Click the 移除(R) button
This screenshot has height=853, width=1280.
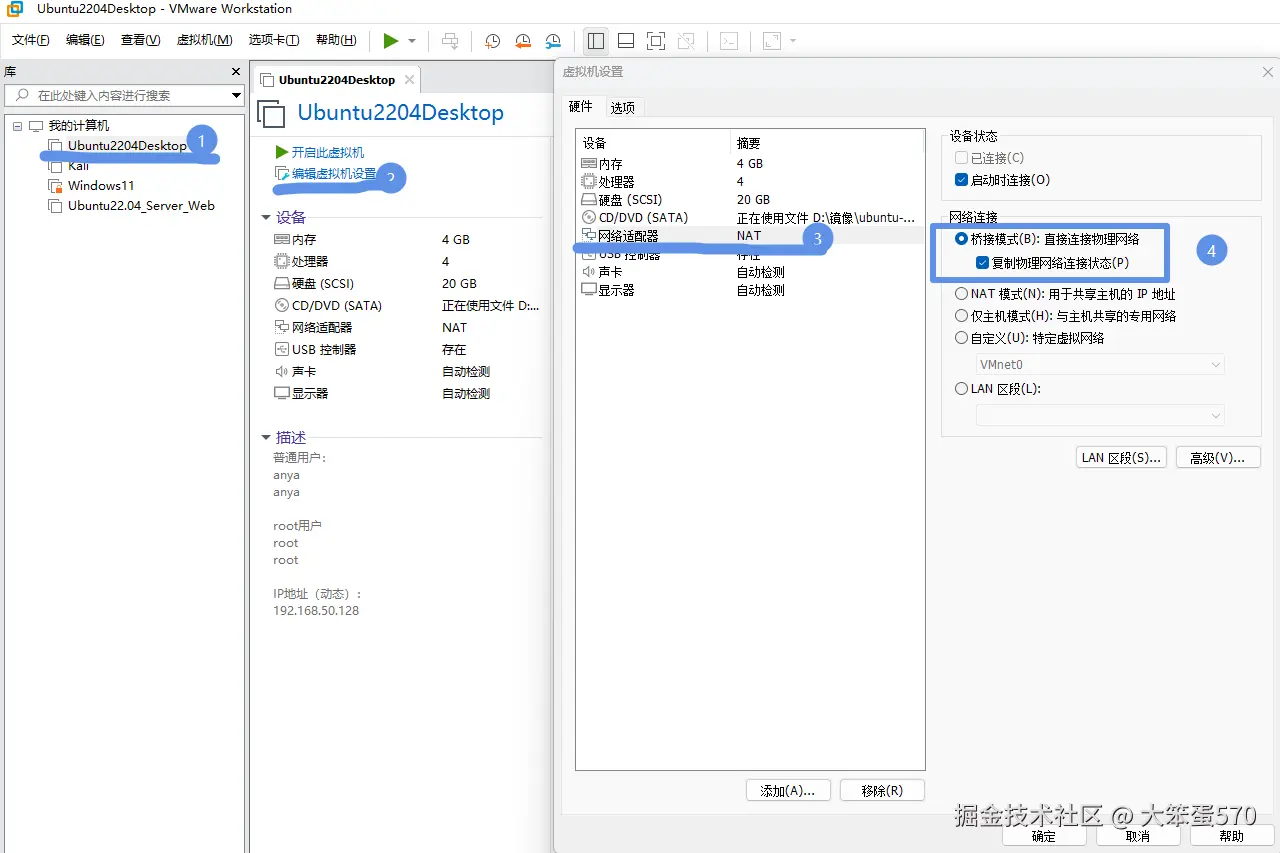click(882, 790)
